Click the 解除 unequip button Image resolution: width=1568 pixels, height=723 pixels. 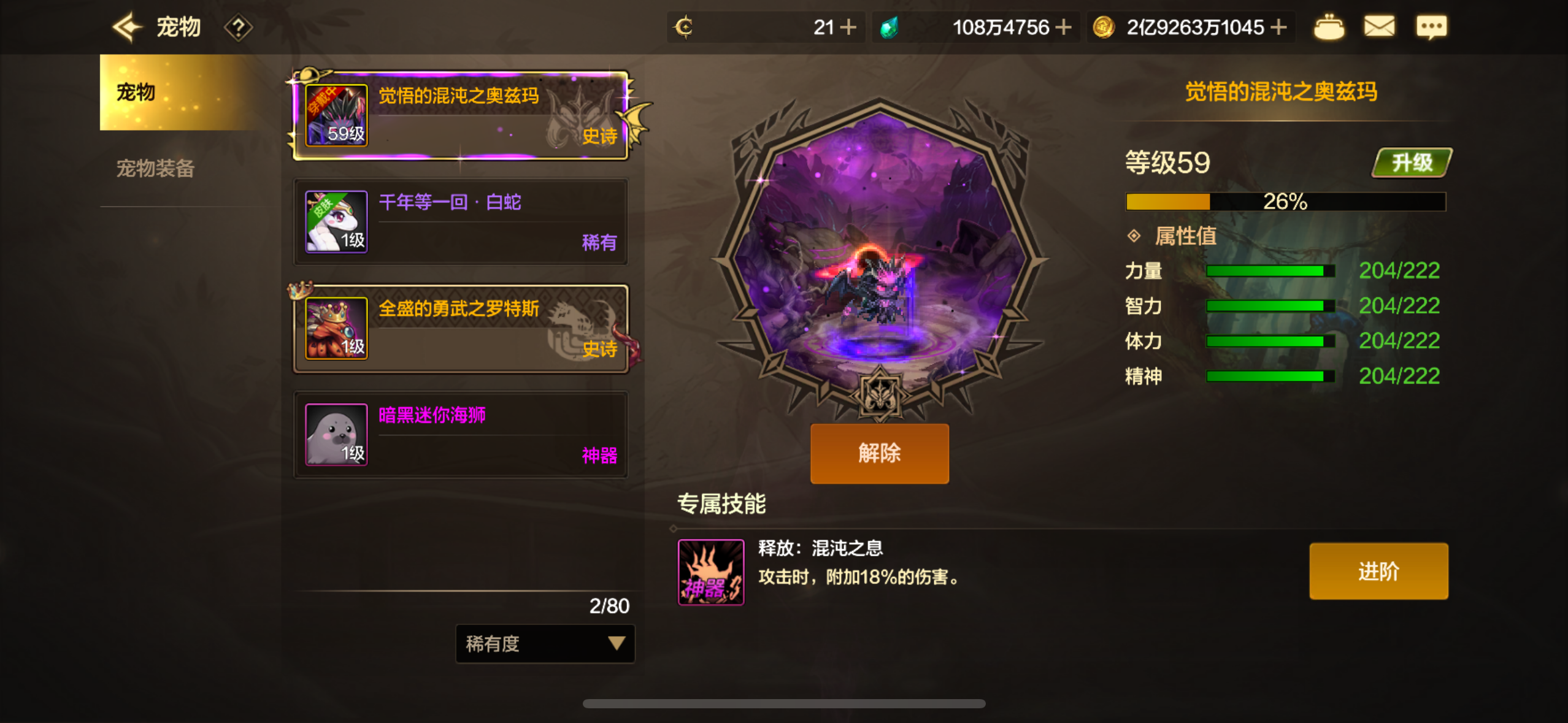879,453
